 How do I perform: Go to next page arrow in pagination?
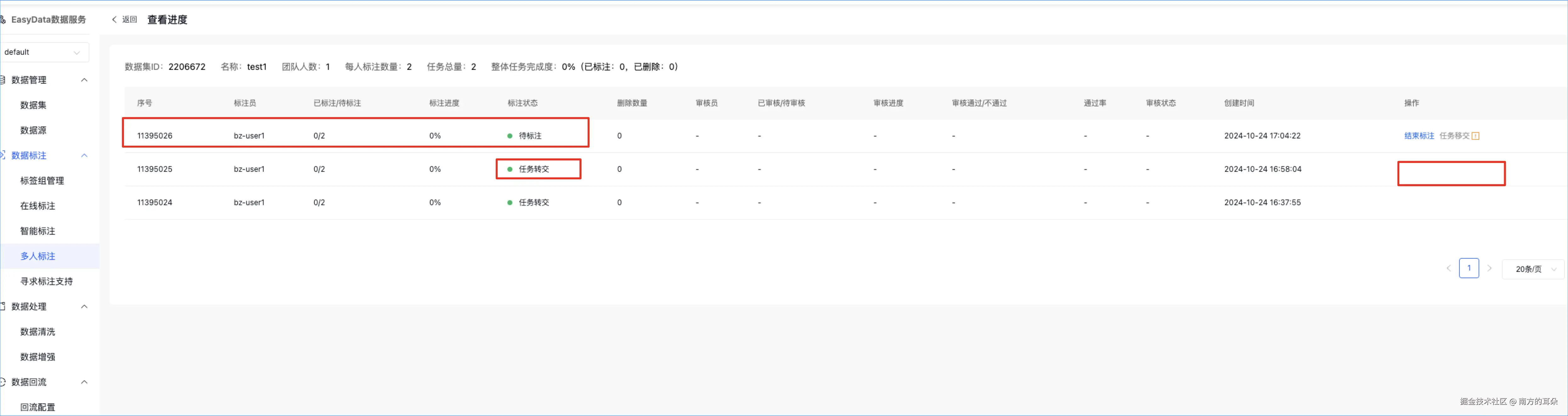tap(1490, 268)
